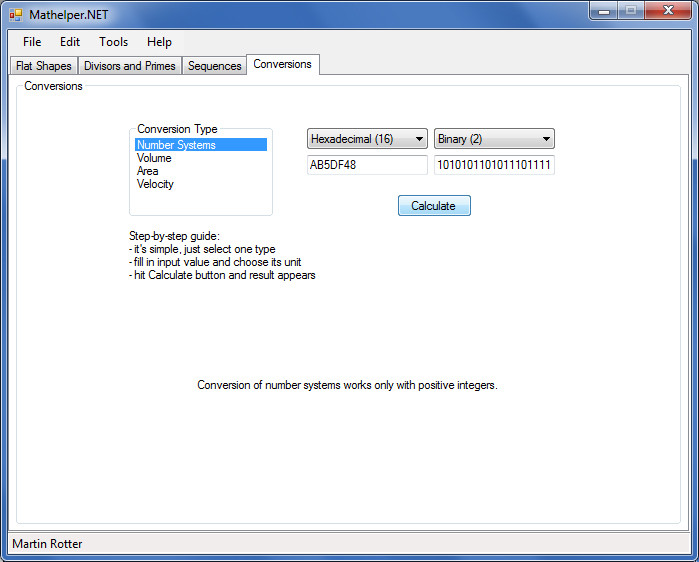Select the Conversions tab
699x562 pixels.
point(283,64)
